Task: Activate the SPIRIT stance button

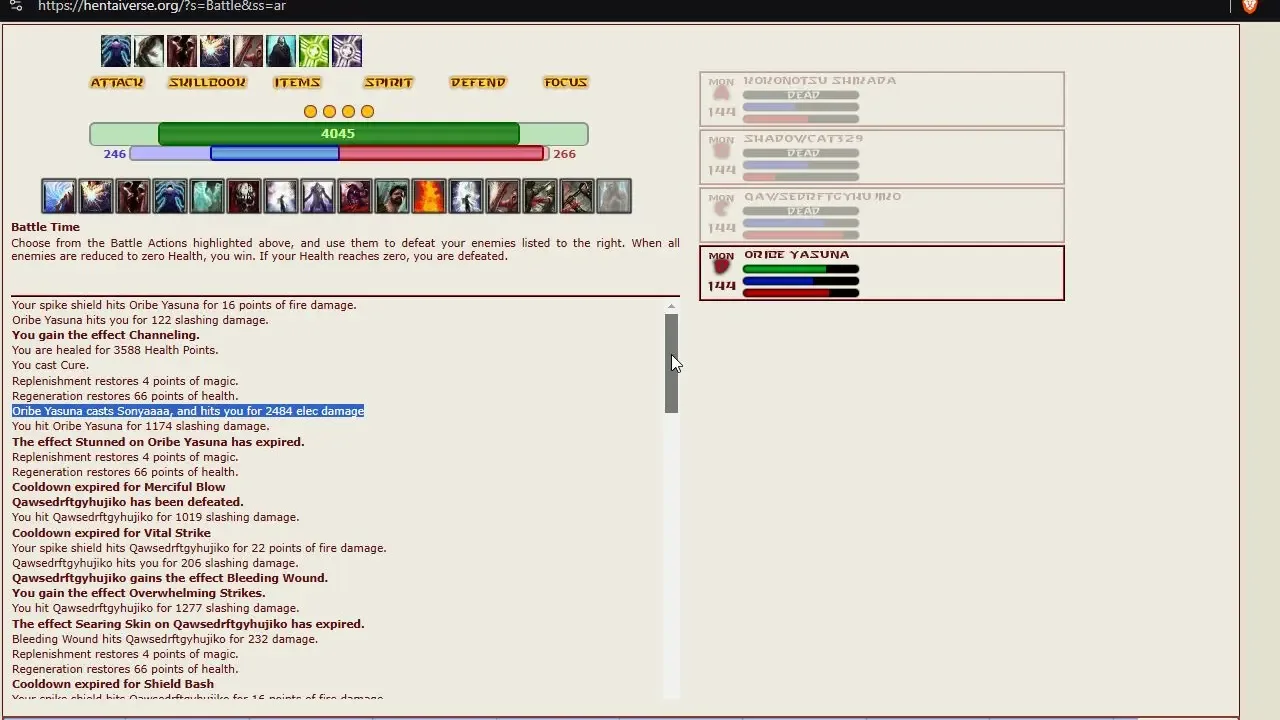Action: pos(388,82)
